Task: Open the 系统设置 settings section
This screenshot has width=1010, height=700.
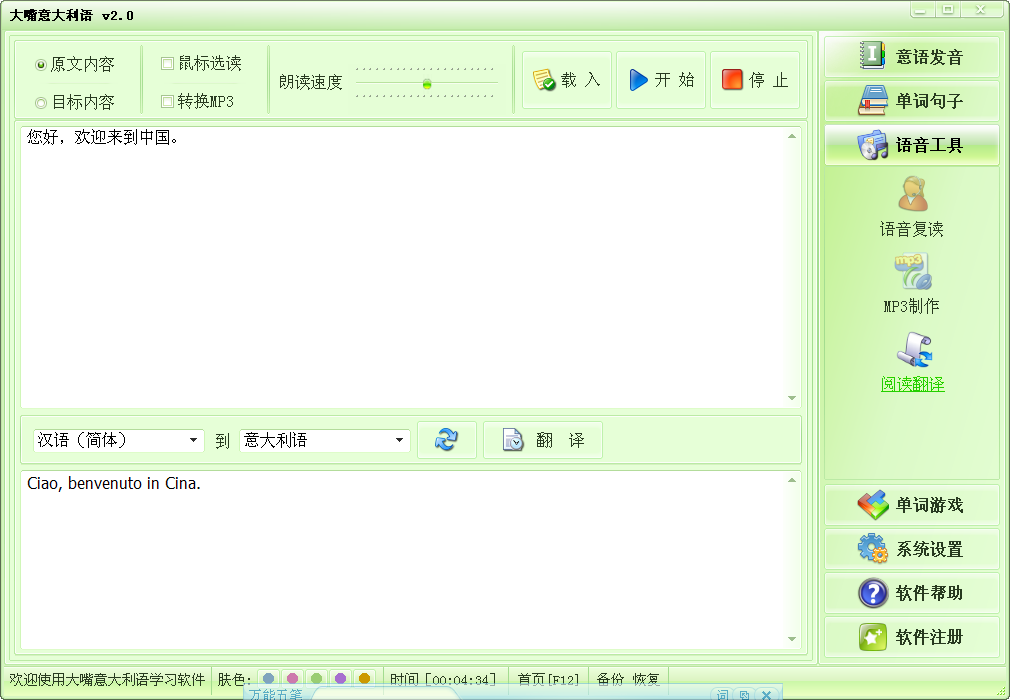Action: [x=911, y=549]
